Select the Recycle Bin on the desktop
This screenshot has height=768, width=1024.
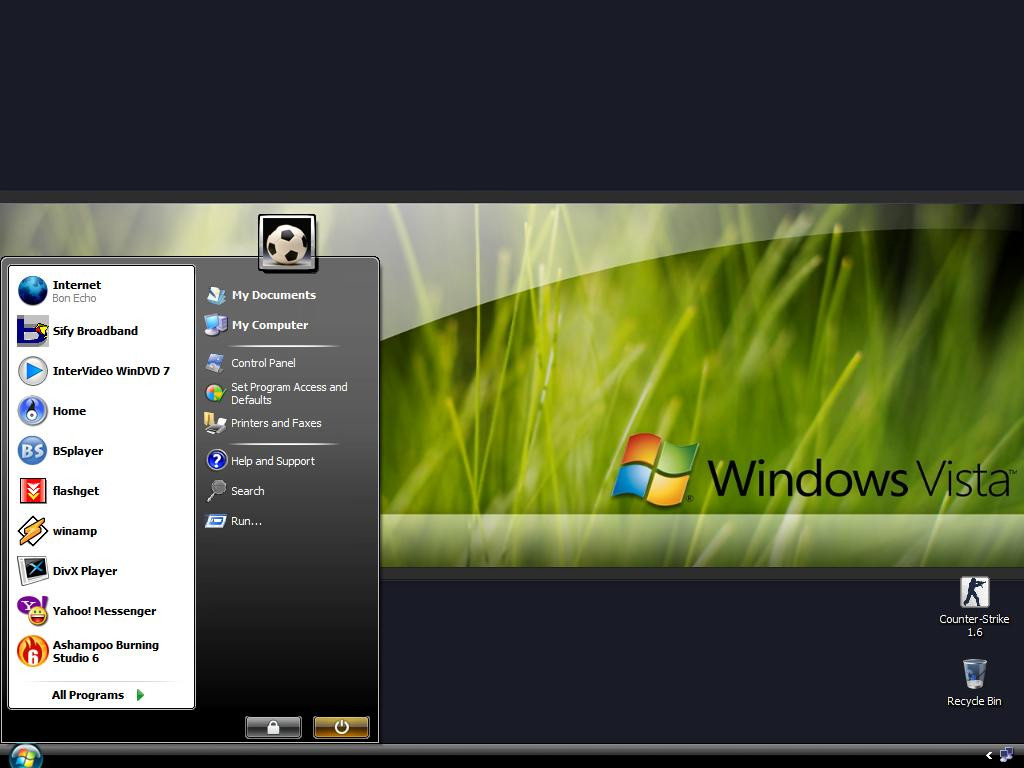pyautogui.click(x=974, y=675)
